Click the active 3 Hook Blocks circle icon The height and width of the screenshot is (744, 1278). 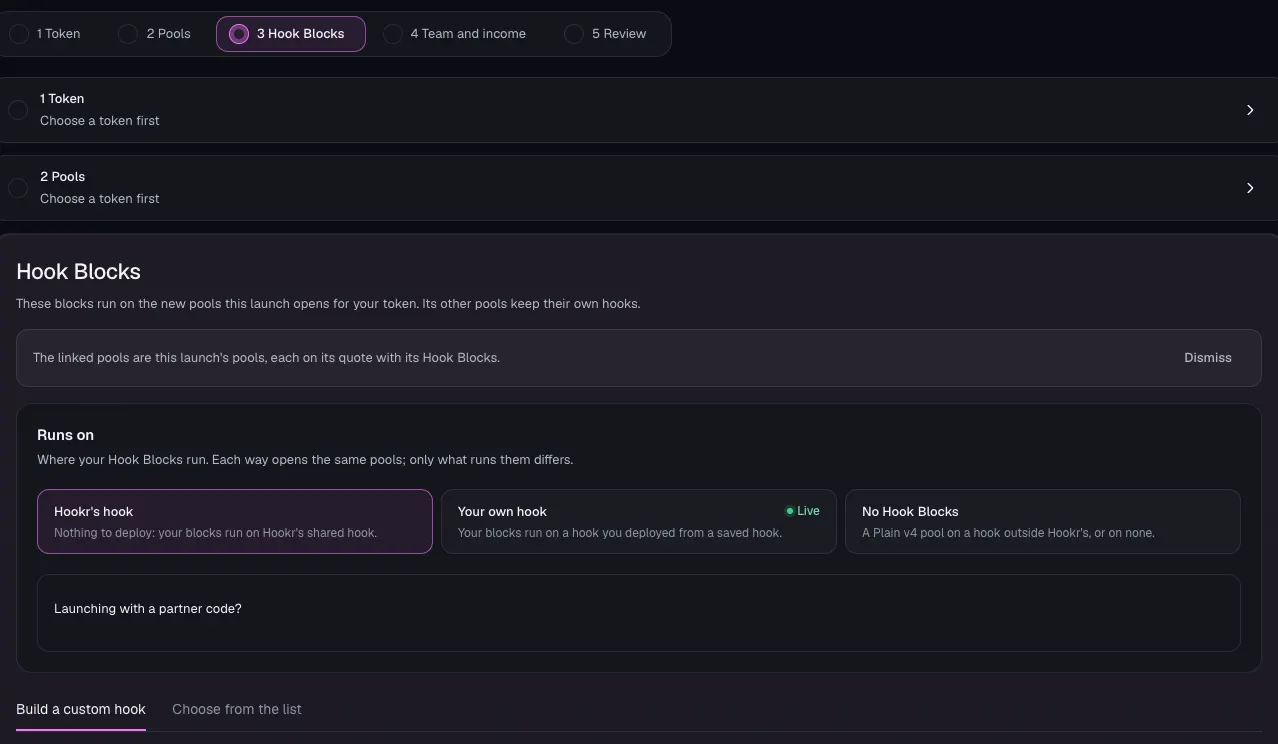click(x=238, y=34)
